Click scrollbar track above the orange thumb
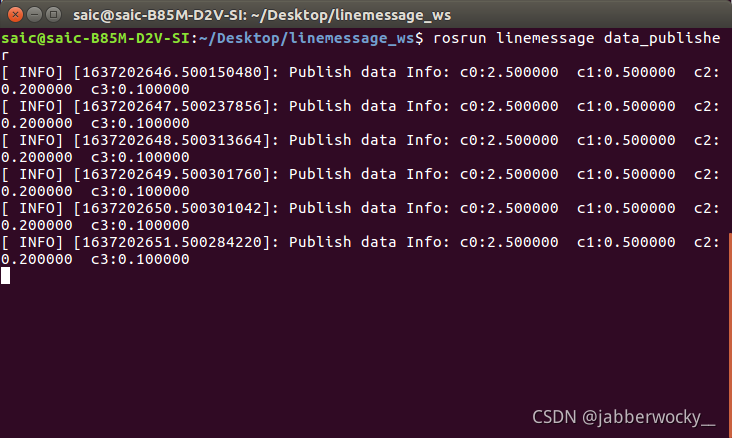The width and height of the screenshot is (732, 438). pyautogui.click(x=730, y=131)
